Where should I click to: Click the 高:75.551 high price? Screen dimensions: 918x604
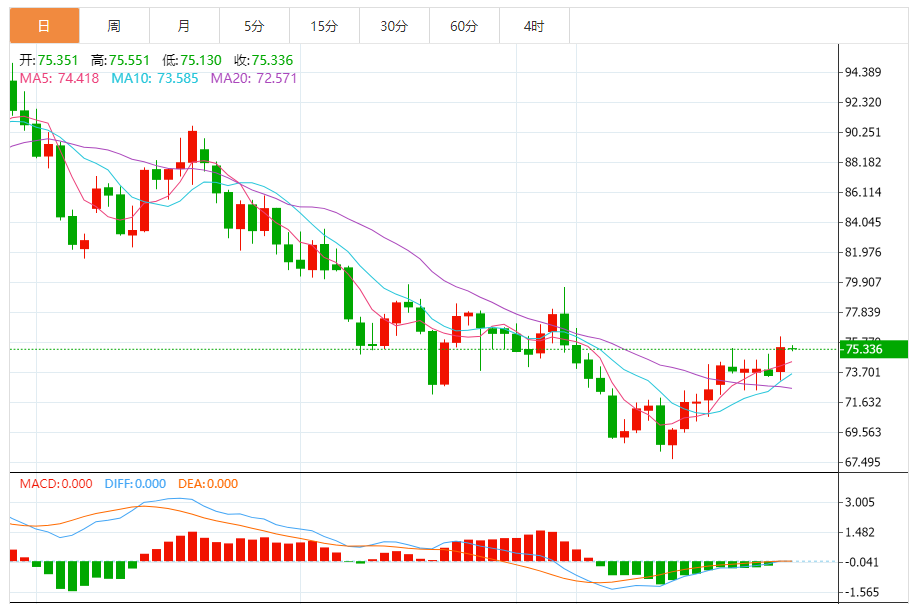[121, 60]
